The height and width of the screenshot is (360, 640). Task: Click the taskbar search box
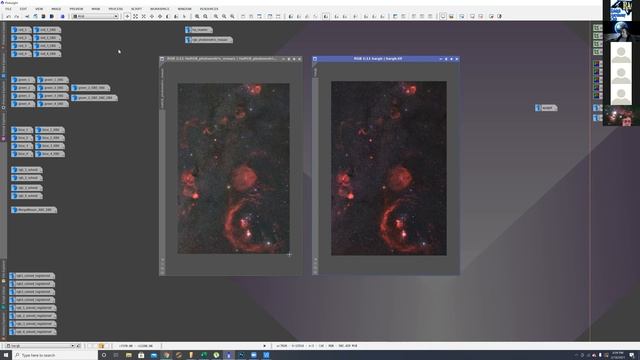(x=55, y=355)
